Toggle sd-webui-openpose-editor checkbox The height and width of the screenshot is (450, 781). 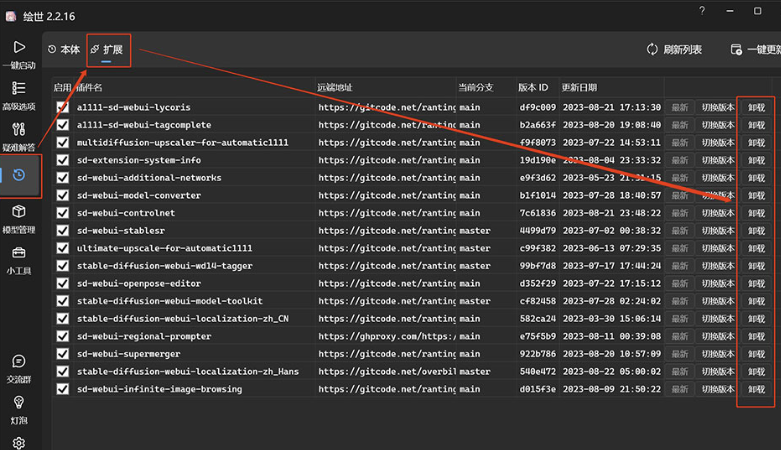[63, 283]
